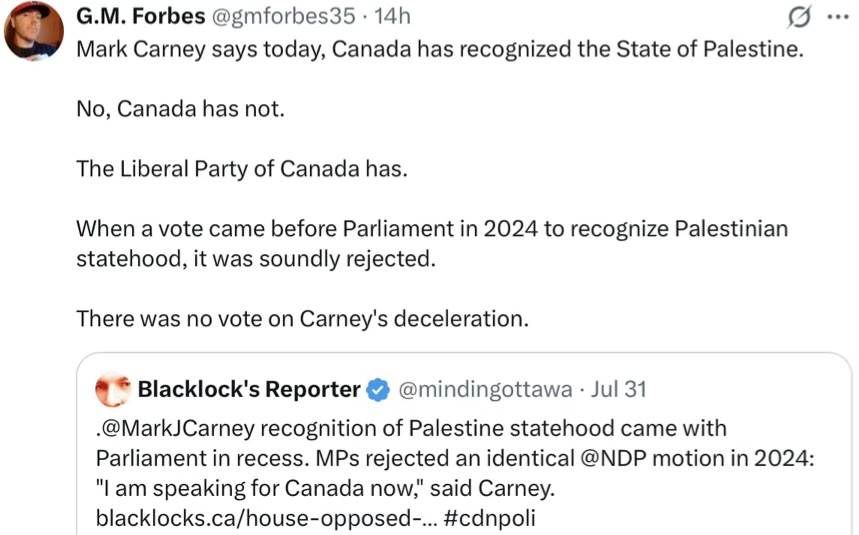Open the @gmforbes35 handle link
The height and width of the screenshot is (535, 859).
coord(283,16)
